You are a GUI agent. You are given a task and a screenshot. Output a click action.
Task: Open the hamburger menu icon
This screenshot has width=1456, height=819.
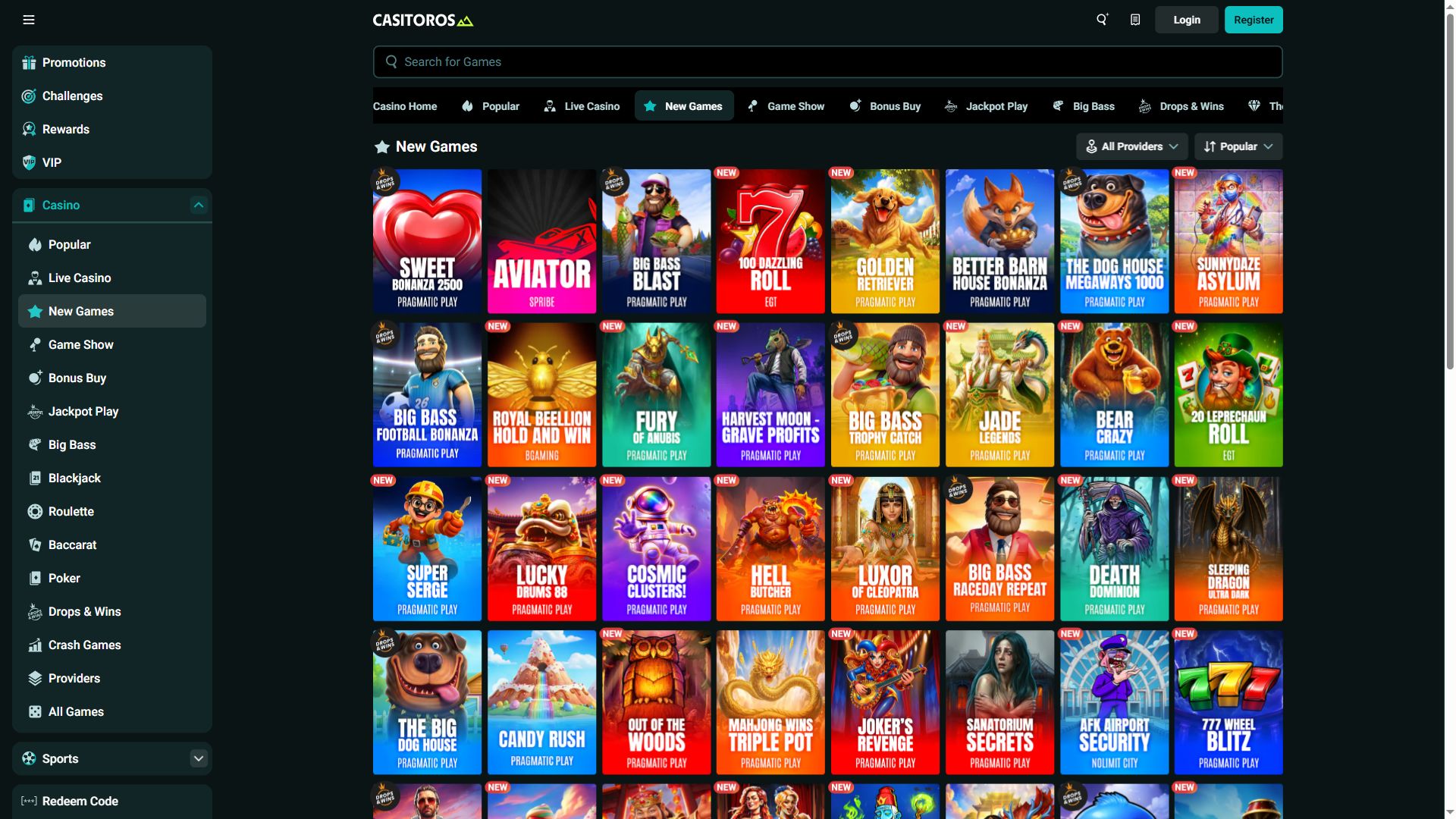pos(29,20)
